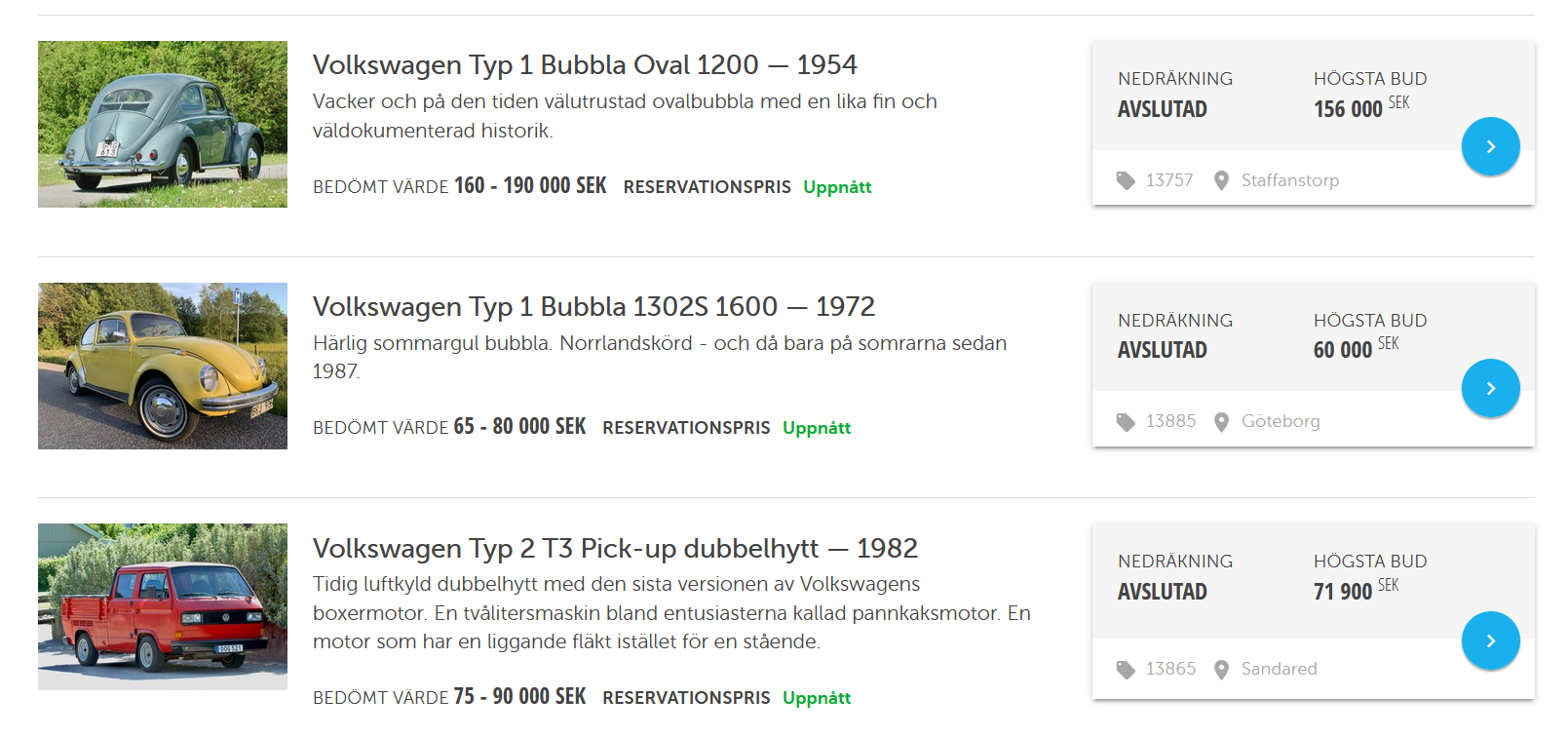Click the AVSLUTAD countdown status for lot 13885
The width and height of the screenshot is (1568, 737).
[x=1163, y=348]
